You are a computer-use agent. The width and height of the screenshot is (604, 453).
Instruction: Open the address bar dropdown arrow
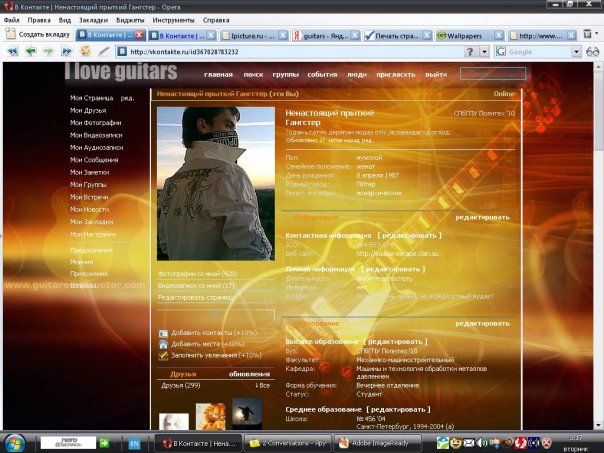tap(484, 52)
